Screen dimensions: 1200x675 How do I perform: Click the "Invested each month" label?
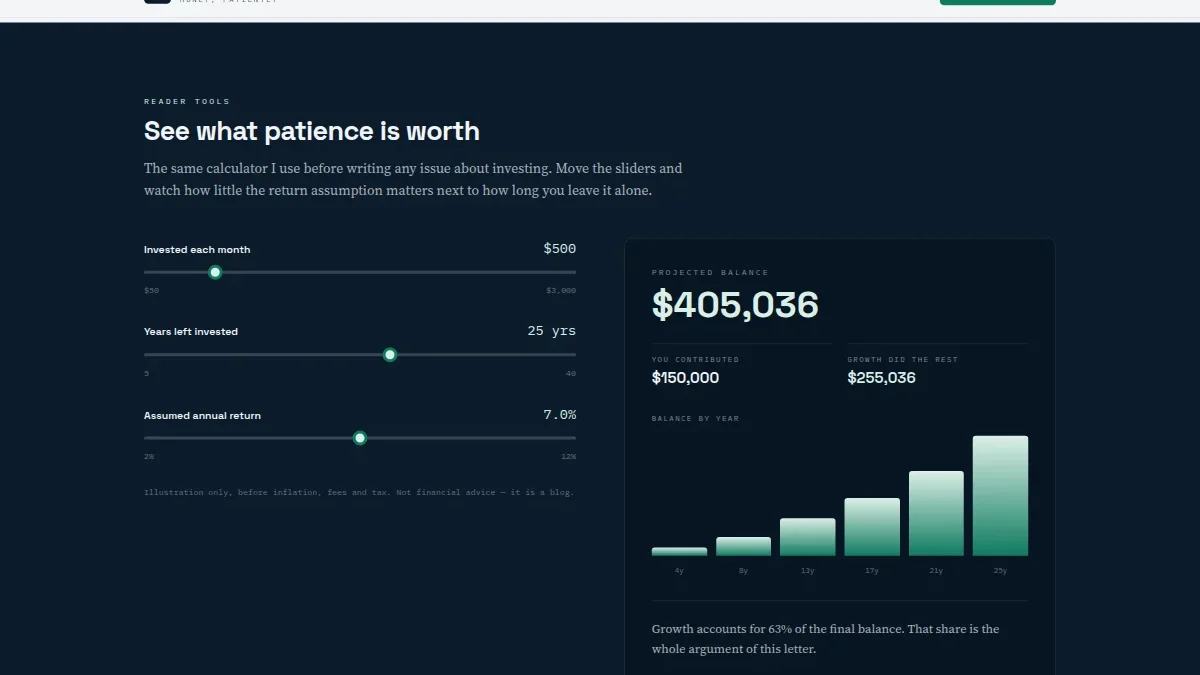click(x=197, y=250)
